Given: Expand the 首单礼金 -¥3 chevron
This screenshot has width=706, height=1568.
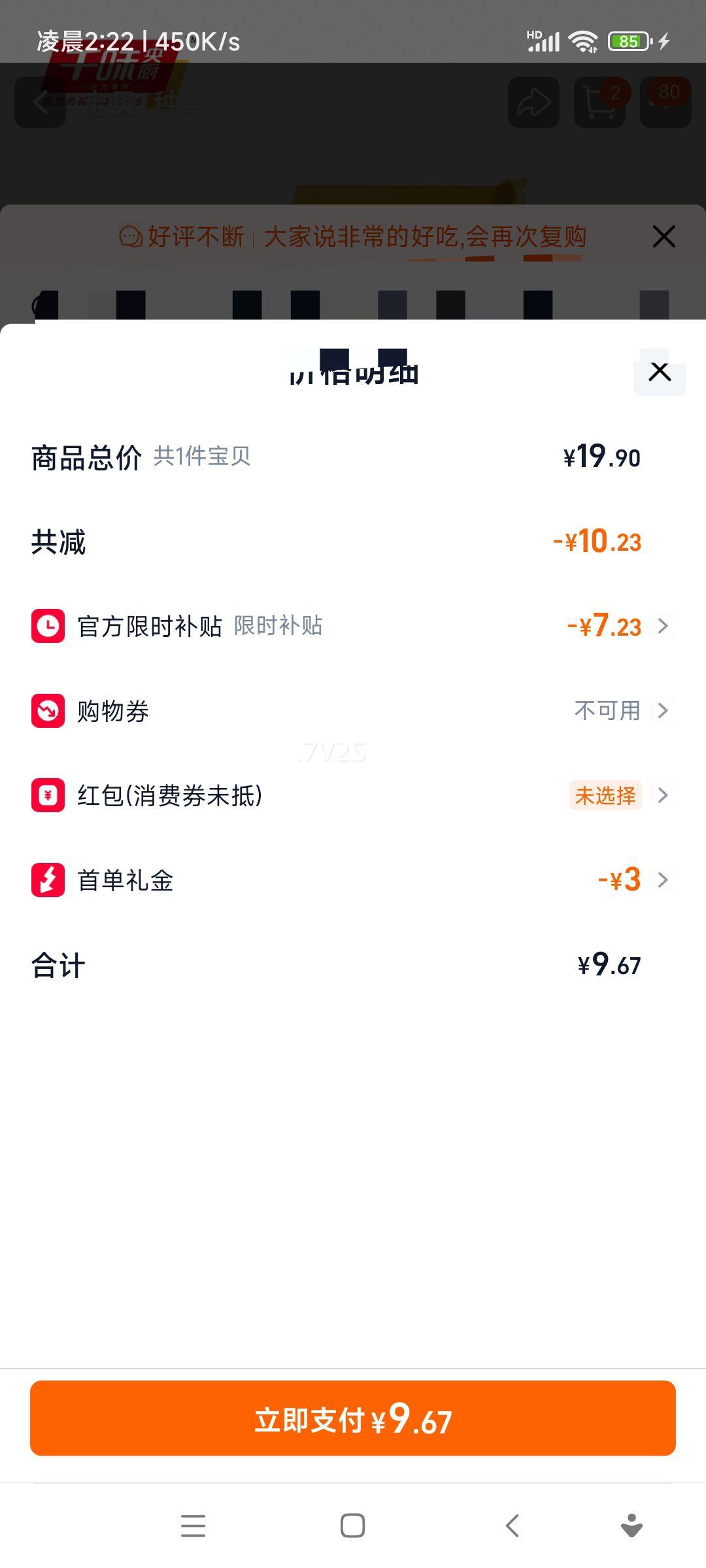Looking at the screenshot, I should click(663, 880).
